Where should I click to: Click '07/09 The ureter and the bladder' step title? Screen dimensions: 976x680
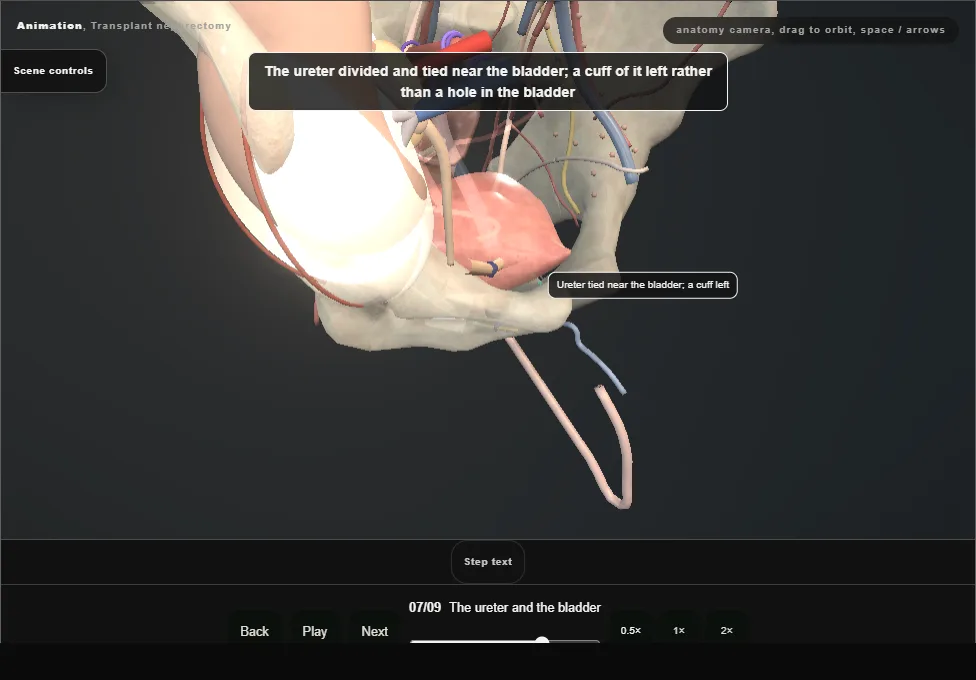pos(505,607)
